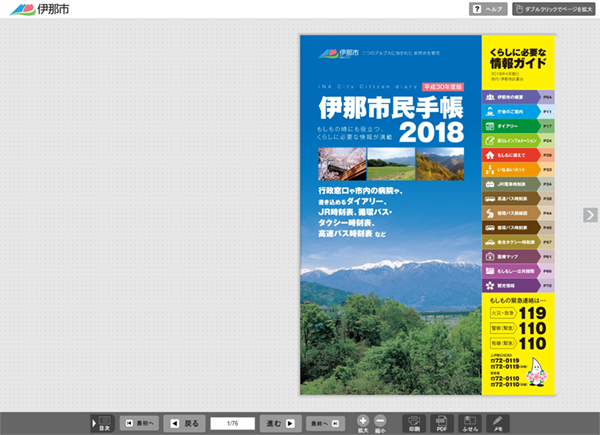Click the 1/76 page number field
The width and height of the screenshot is (600, 435).
point(233,424)
